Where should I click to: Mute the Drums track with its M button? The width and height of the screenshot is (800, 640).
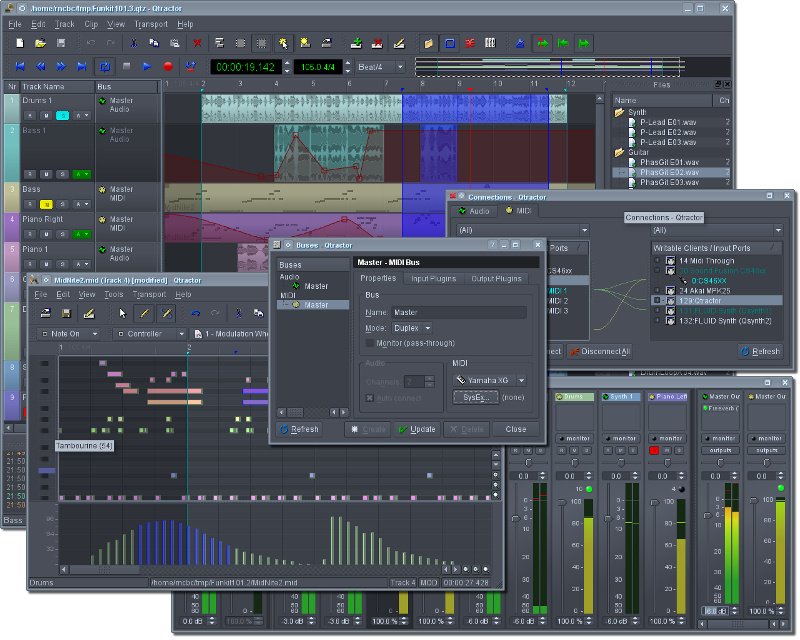[x=44, y=115]
